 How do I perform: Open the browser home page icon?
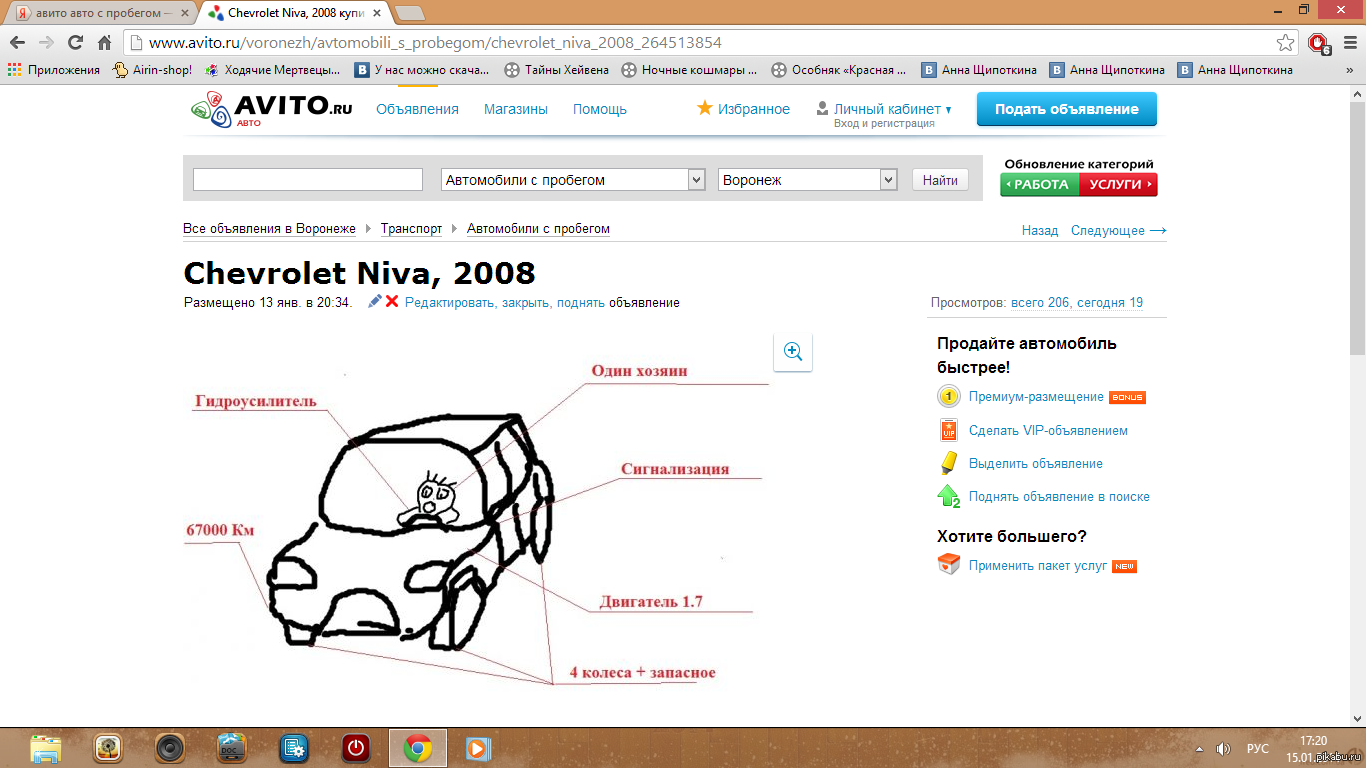click(x=104, y=43)
